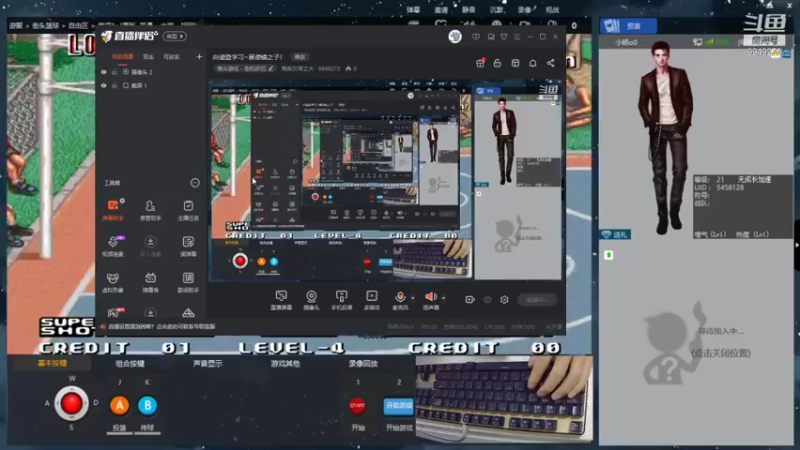The image size is (800, 450).
Task: Select the 基本按键 tab in game panel
Action: 52,363
